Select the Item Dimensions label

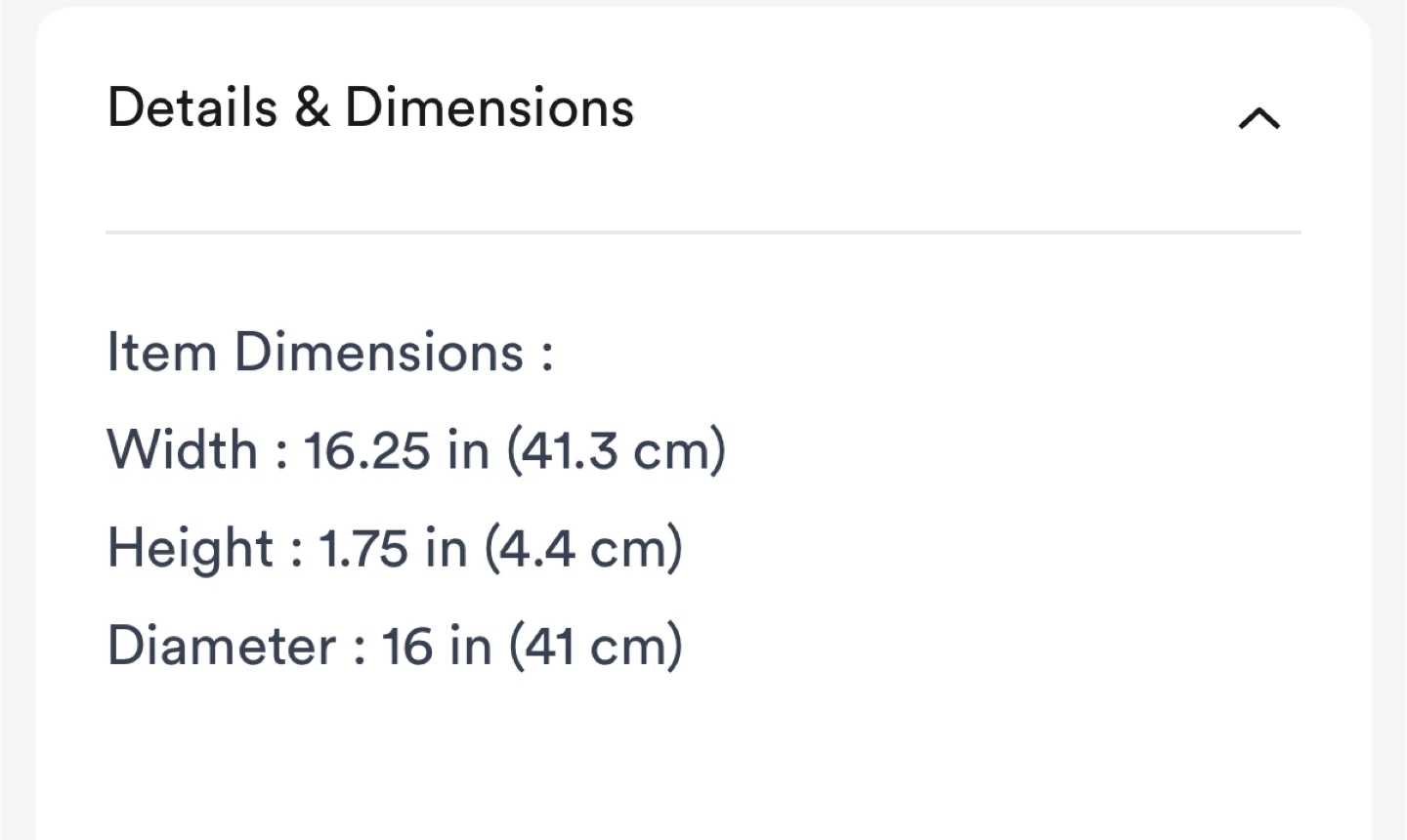coord(330,352)
